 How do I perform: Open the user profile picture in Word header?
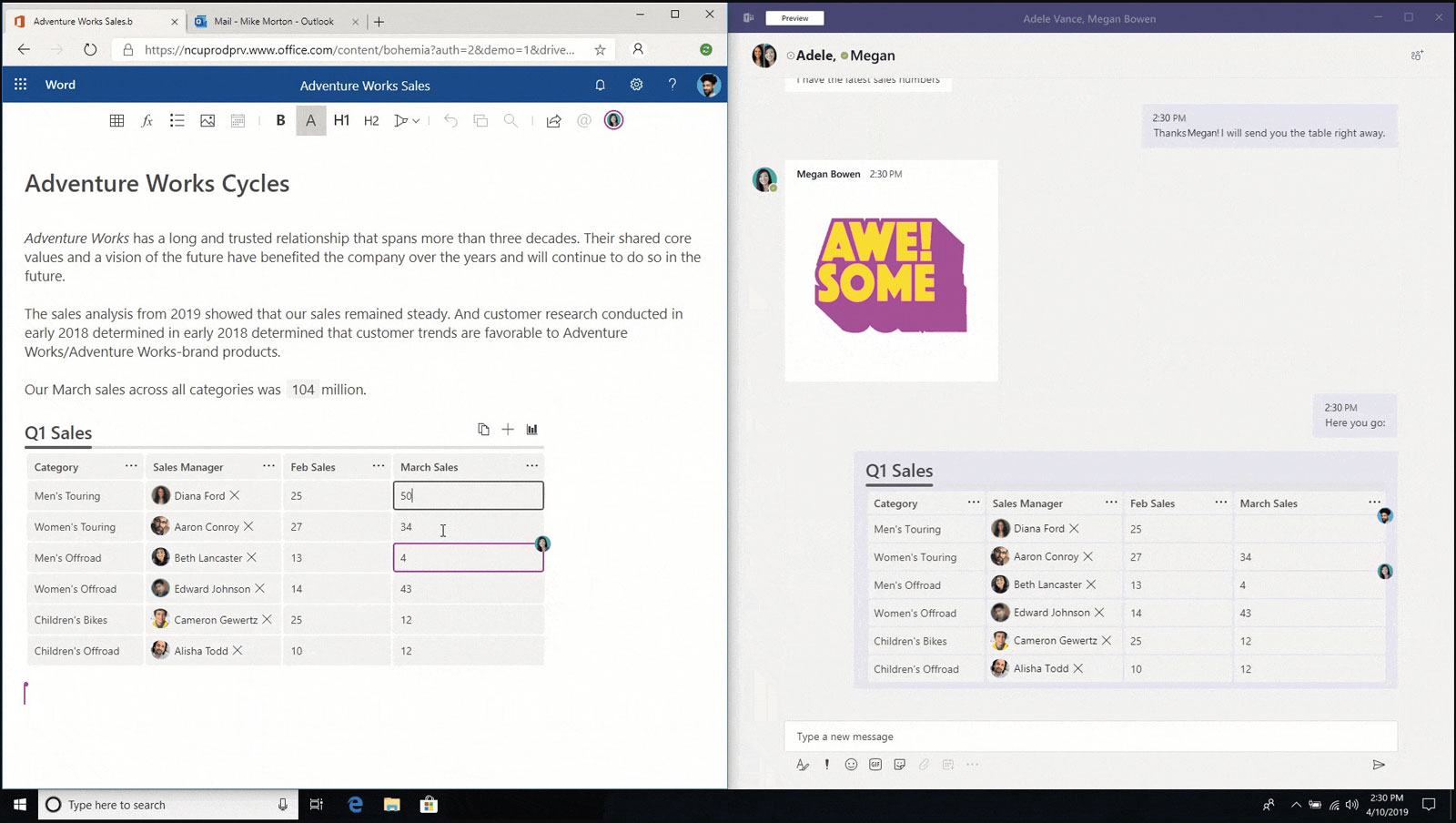[x=708, y=85]
